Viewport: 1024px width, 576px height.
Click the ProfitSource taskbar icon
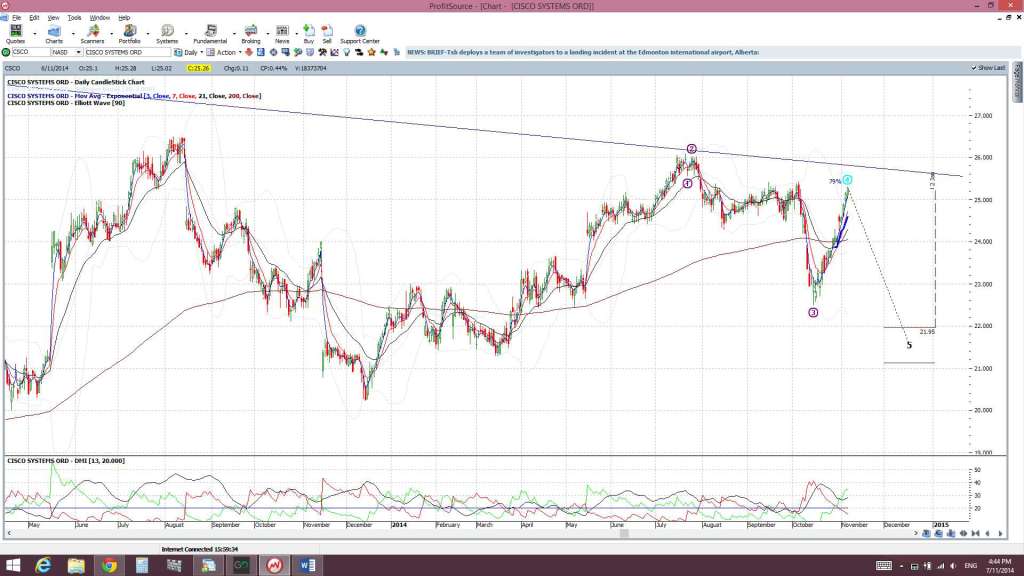point(274,566)
